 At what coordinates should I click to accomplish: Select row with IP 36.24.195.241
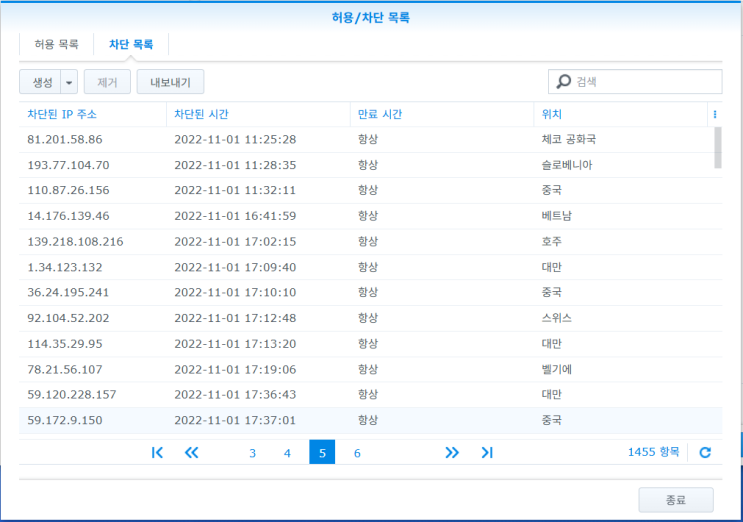pos(371,292)
